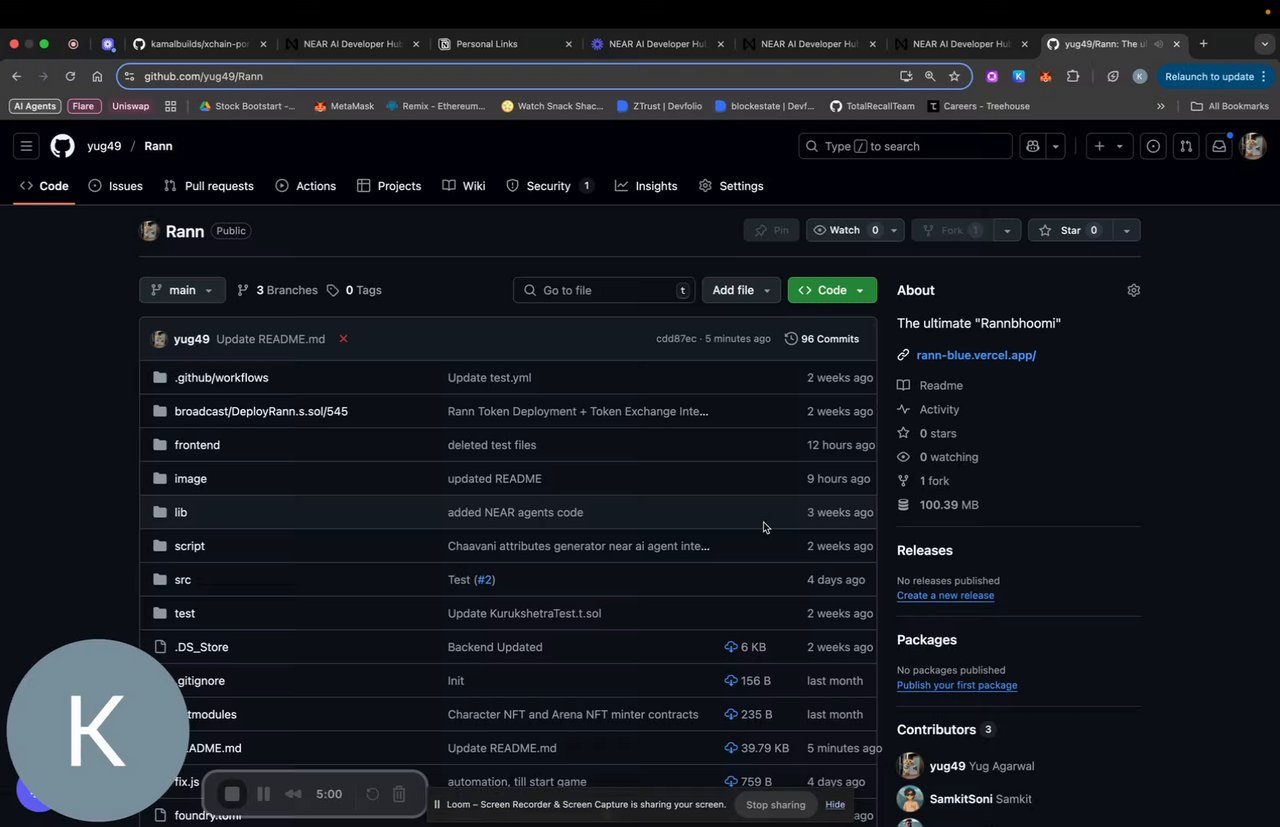Restart the Loom recording
Screen dimensions: 1280x827
[372, 794]
